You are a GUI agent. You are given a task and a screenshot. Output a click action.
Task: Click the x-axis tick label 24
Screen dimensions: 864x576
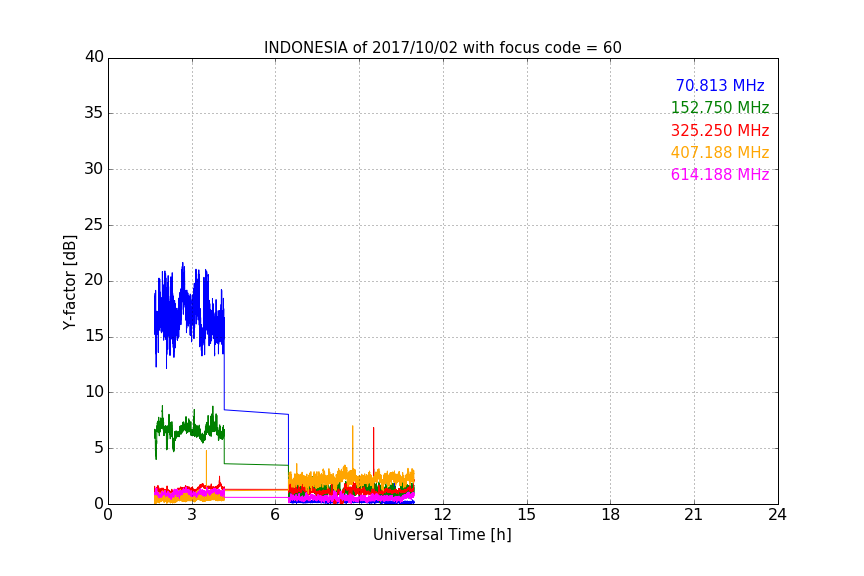click(x=777, y=515)
